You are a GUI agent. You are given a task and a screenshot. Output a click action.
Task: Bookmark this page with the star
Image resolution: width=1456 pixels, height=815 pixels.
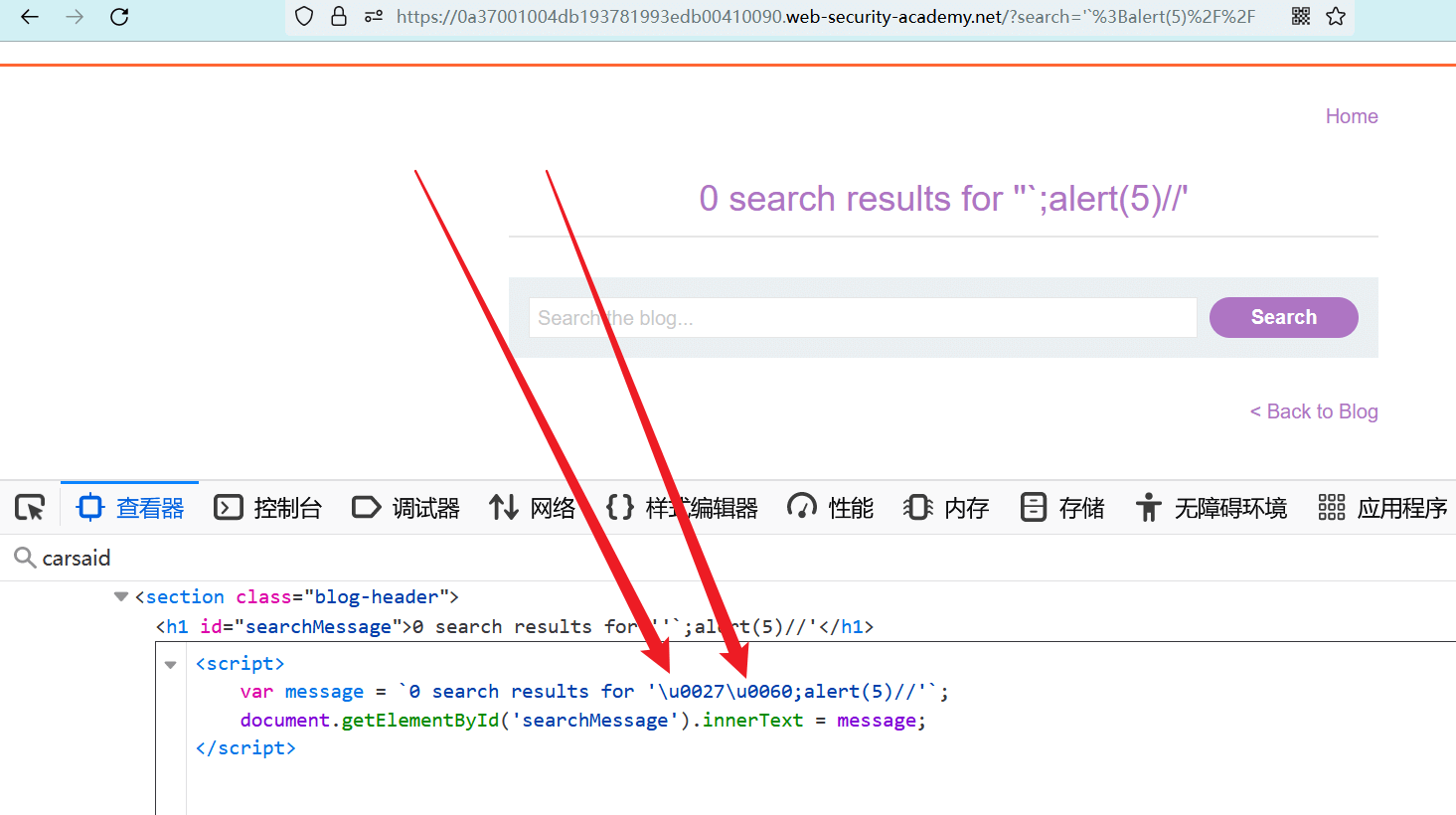pyautogui.click(x=1336, y=16)
